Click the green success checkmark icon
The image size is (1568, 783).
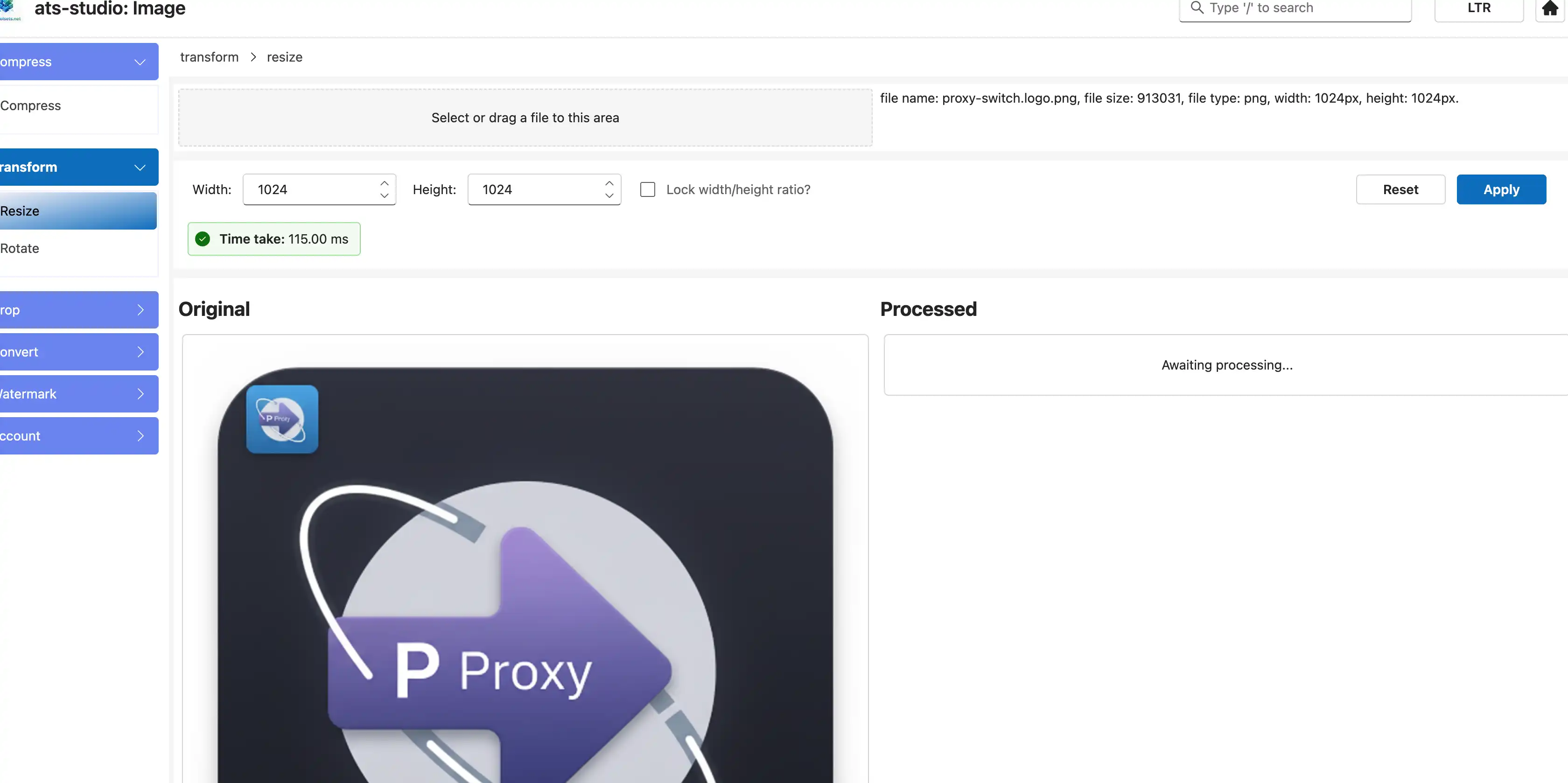pos(203,238)
